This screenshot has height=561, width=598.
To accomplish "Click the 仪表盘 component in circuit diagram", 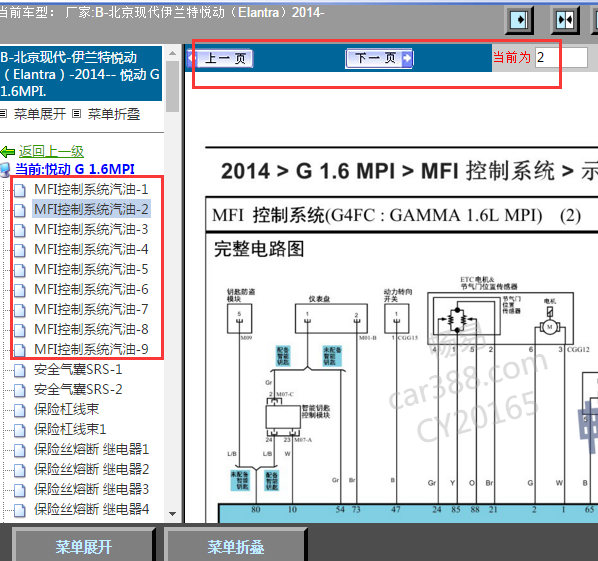I will (331, 318).
